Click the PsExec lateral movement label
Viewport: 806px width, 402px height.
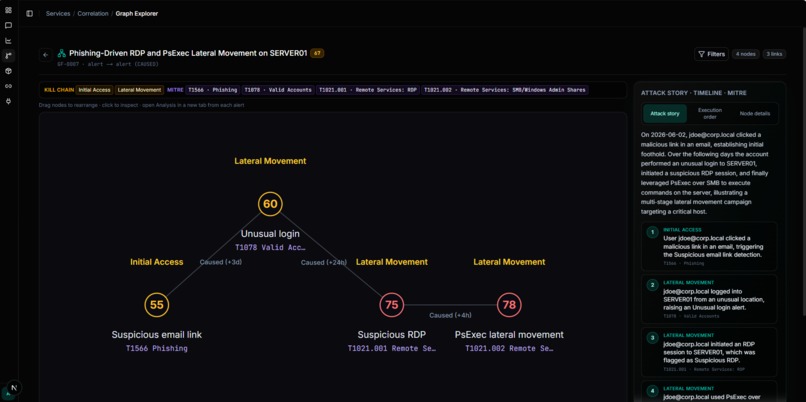coord(509,335)
